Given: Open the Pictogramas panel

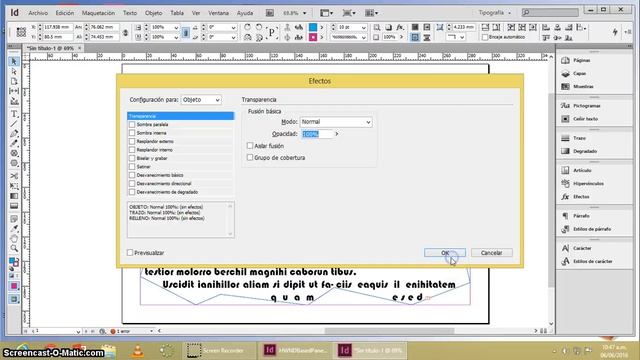Looking at the screenshot, I should (586, 106).
